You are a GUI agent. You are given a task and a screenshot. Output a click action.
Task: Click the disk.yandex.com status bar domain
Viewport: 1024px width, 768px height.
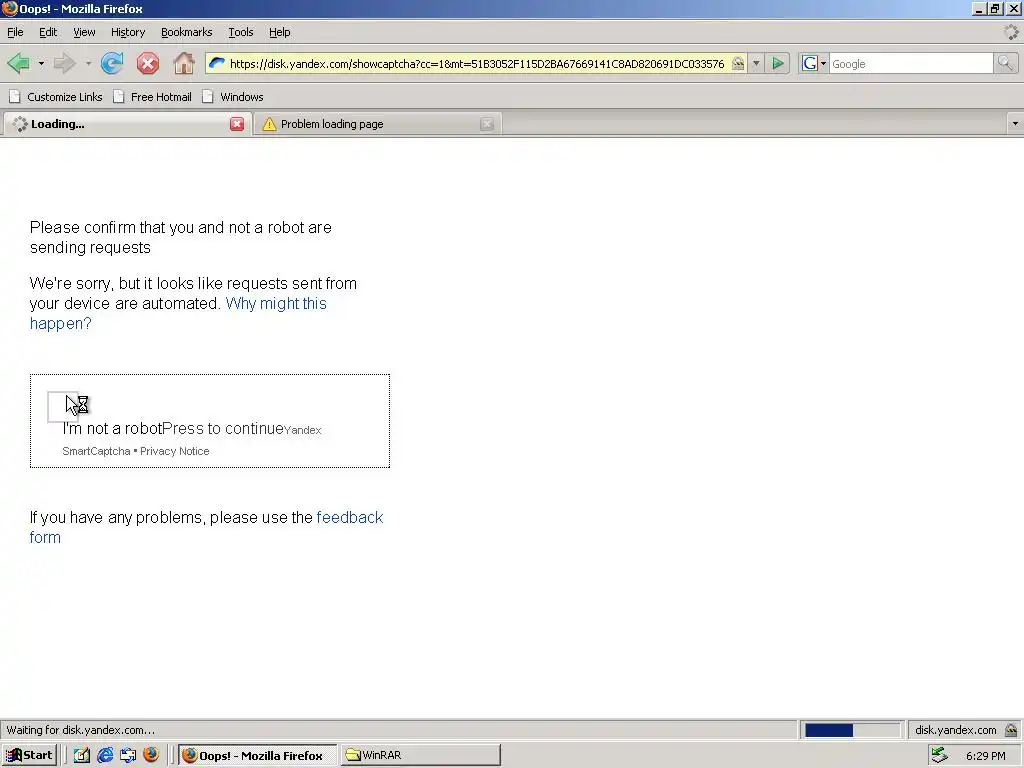click(955, 730)
